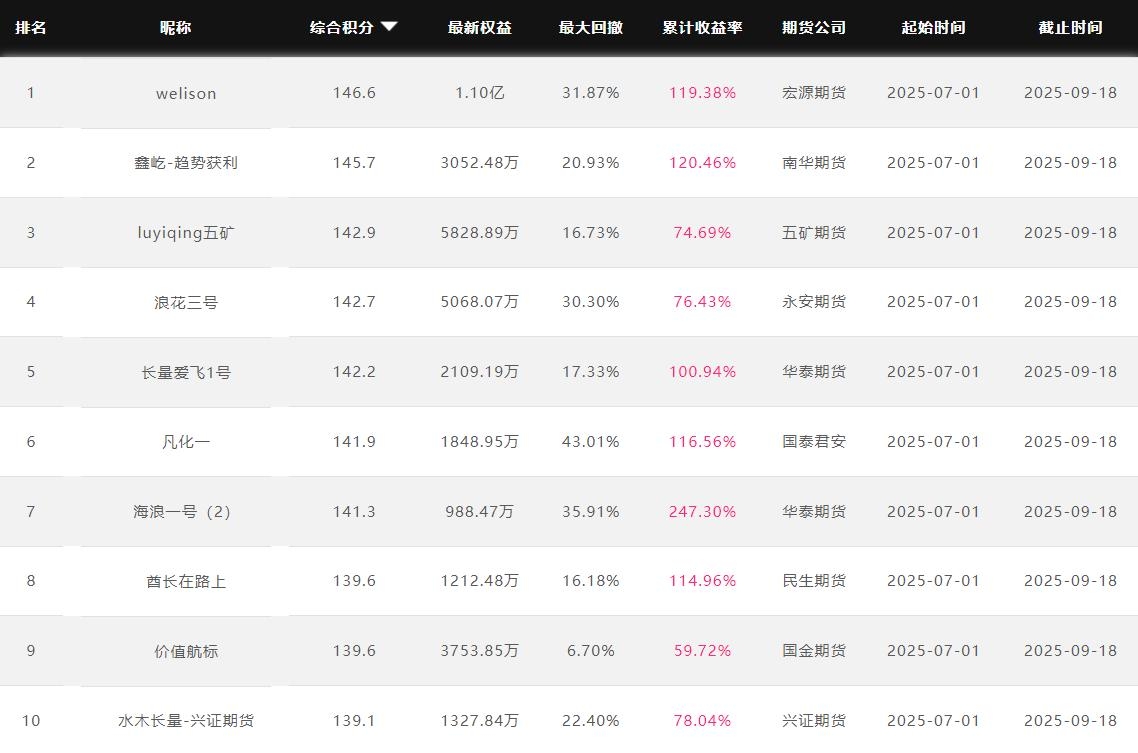Open the welison trader profile

click(186, 93)
